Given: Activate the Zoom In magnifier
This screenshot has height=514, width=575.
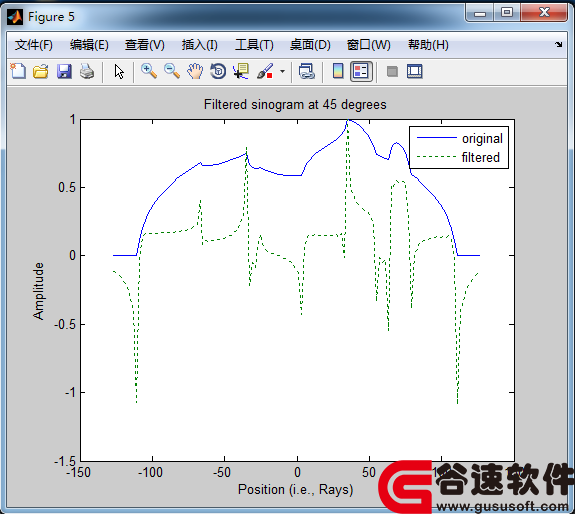Looking at the screenshot, I should click(x=149, y=71).
